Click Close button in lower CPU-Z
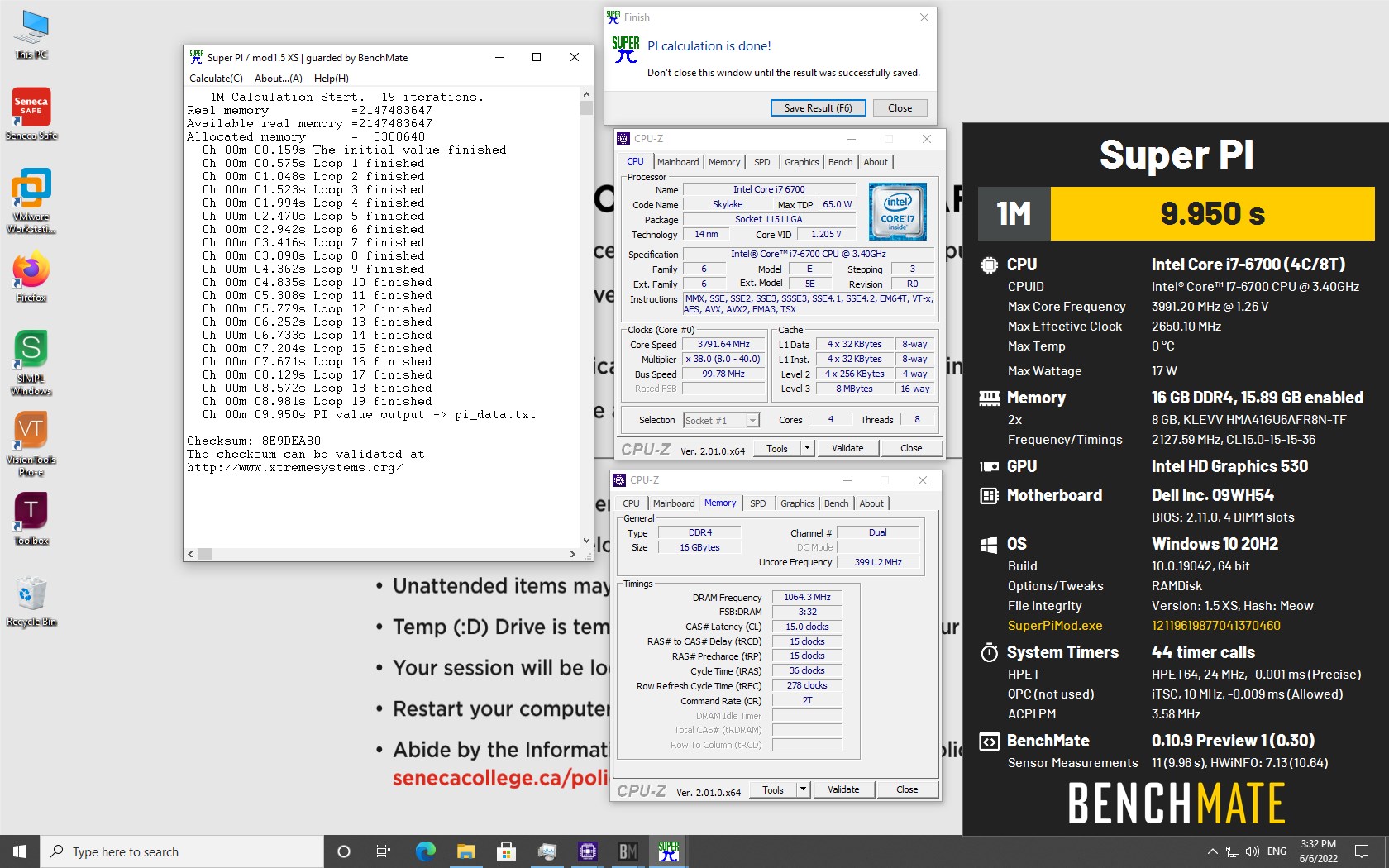The width and height of the screenshot is (1389, 868). pos(907,789)
